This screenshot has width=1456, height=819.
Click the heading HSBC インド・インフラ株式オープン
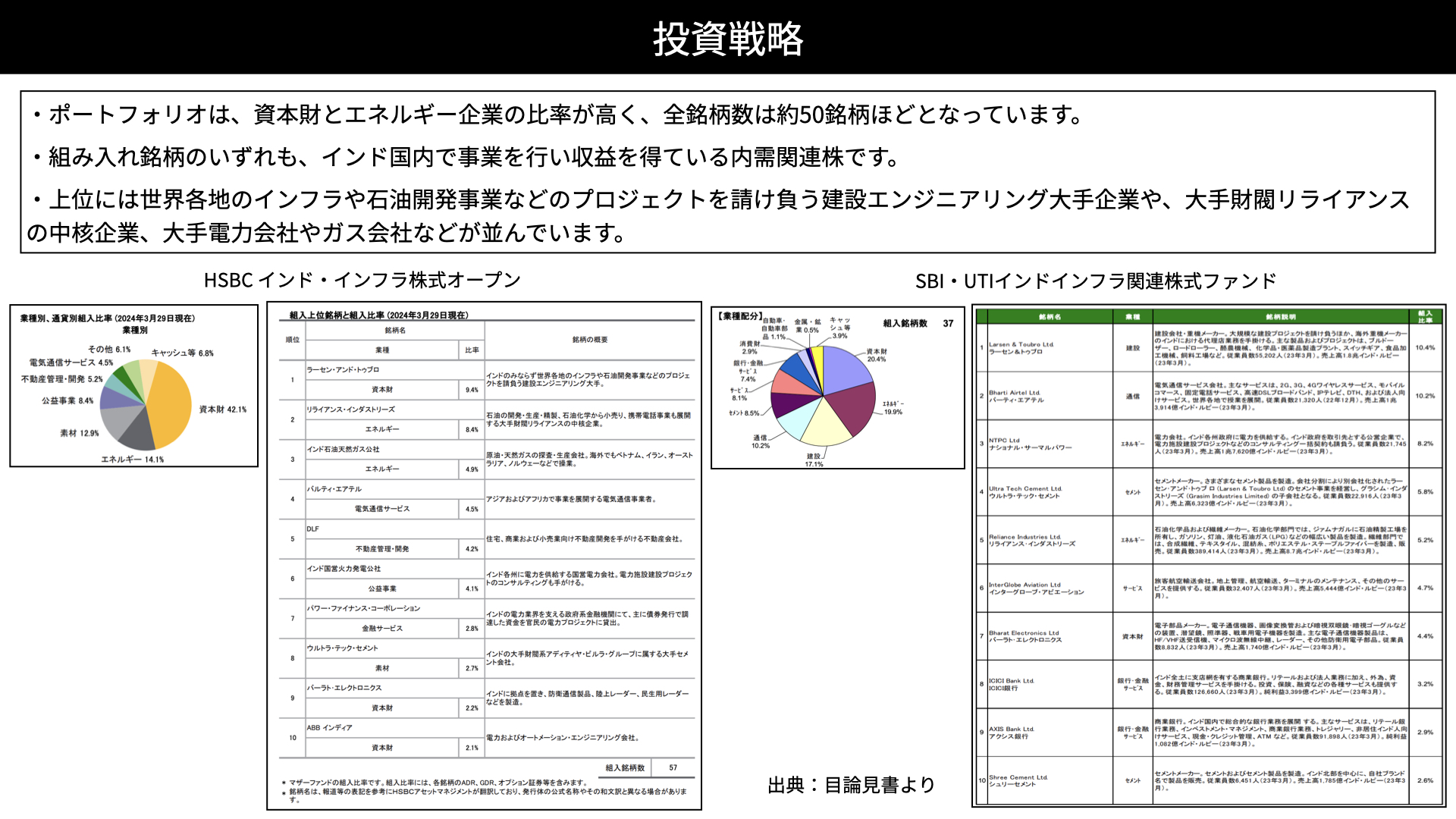362,280
